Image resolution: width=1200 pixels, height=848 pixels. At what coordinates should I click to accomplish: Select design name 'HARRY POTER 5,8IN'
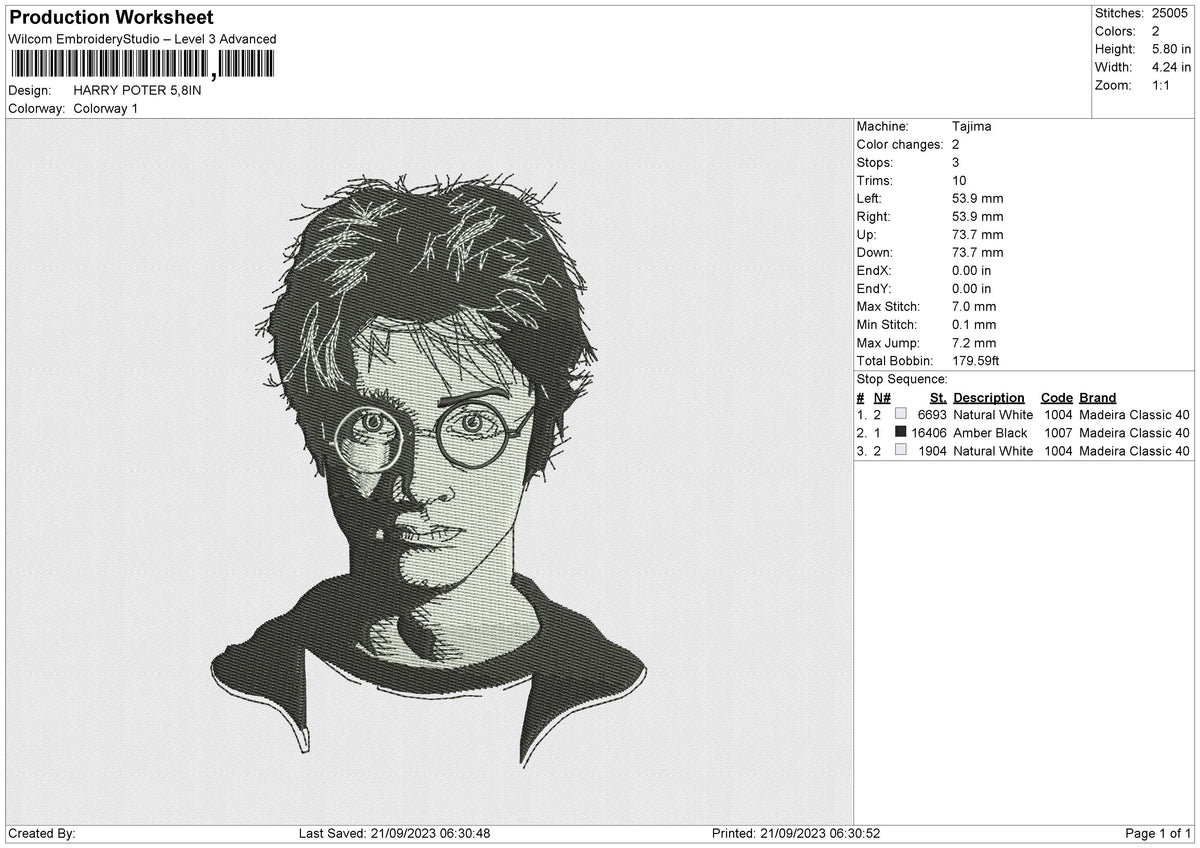tap(137, 90)
